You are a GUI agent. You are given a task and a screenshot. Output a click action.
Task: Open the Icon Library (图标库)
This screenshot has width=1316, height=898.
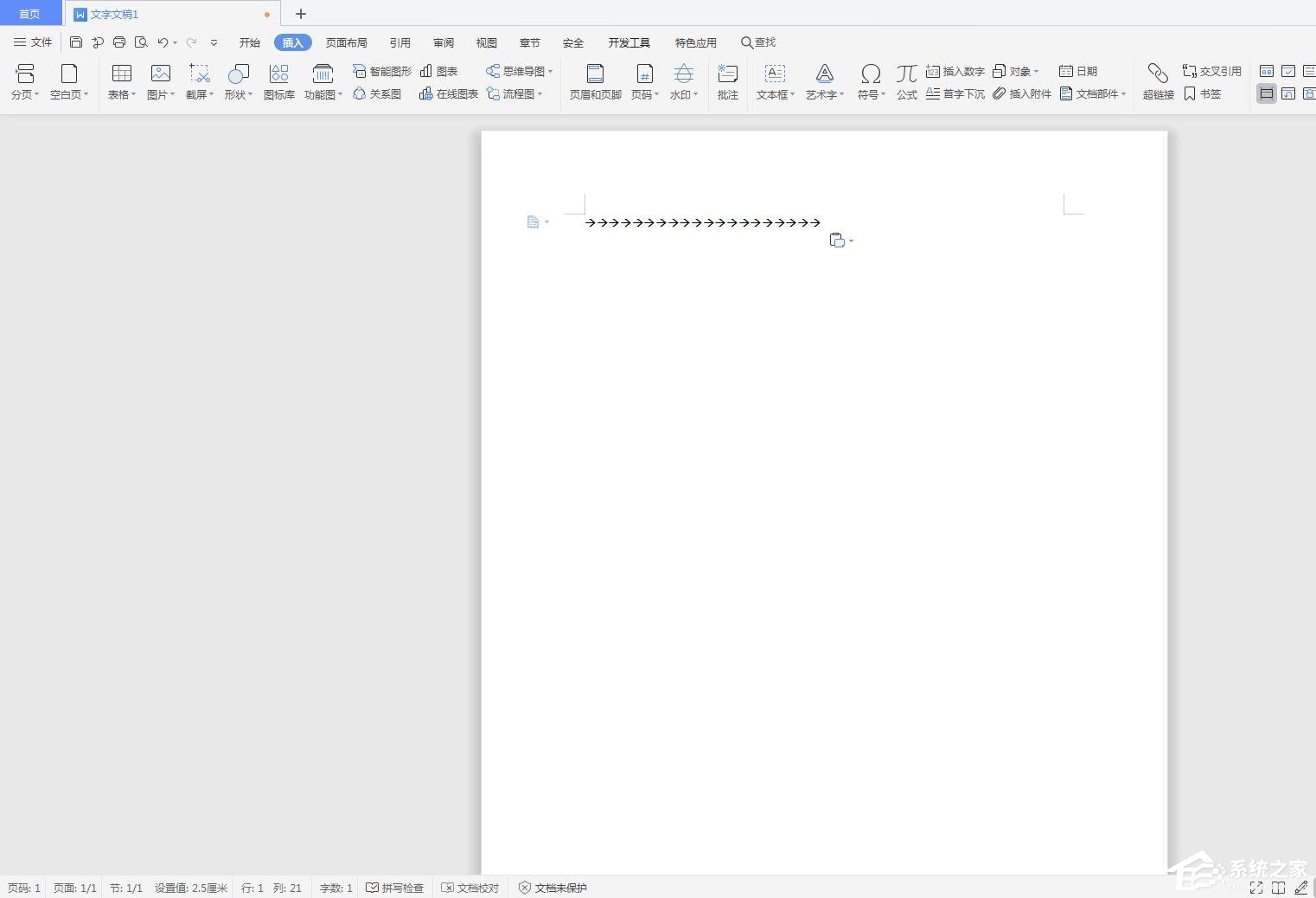(279, 82)
